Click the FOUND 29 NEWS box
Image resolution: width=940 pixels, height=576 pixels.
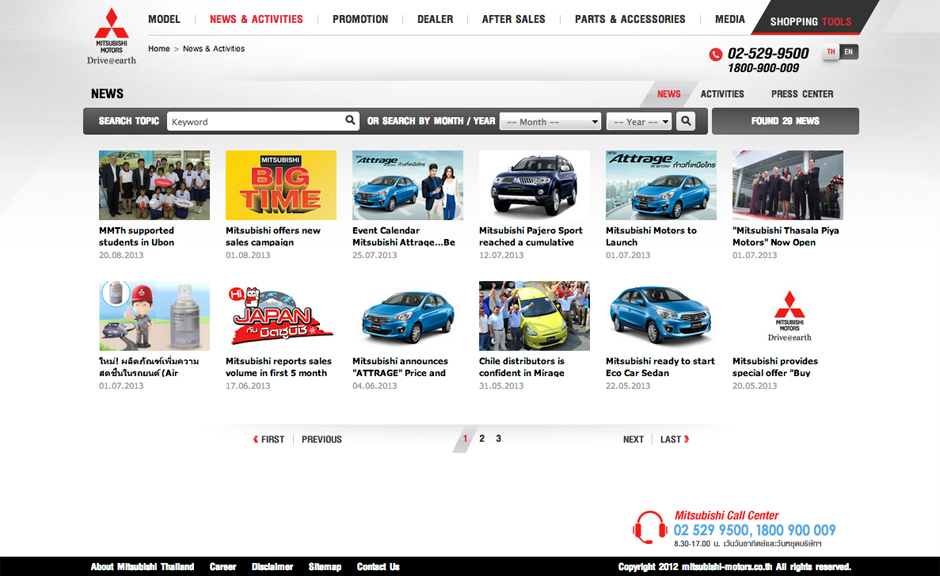point(785,121)
